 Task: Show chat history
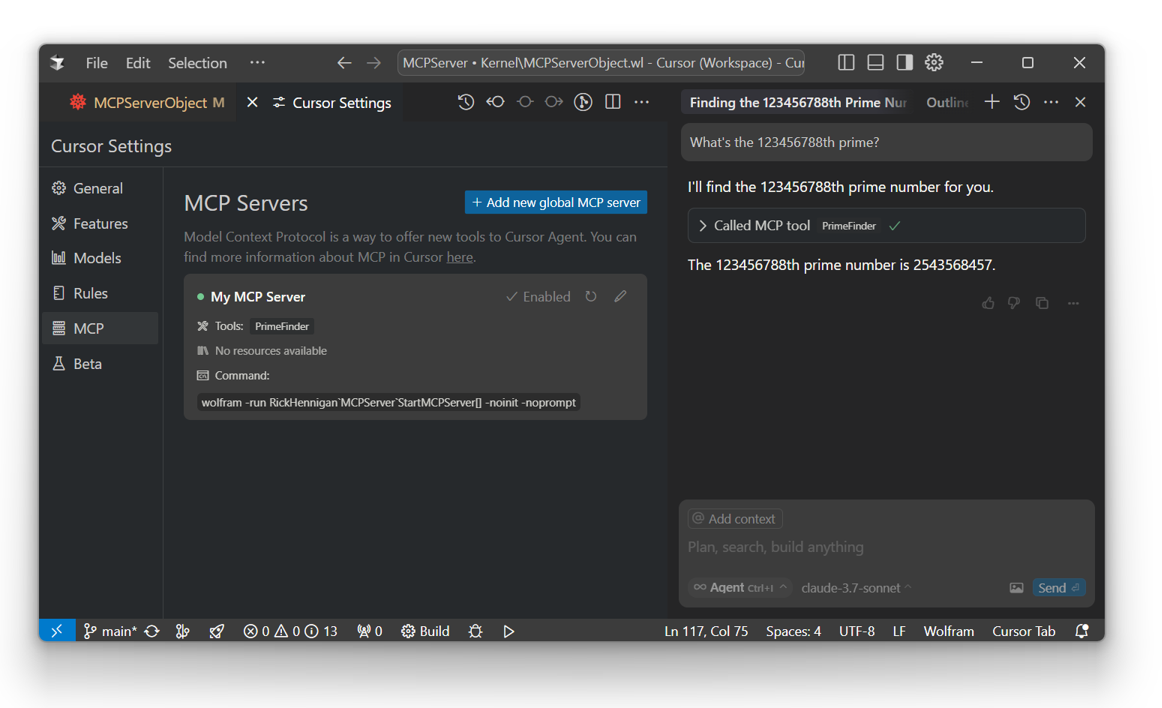click(x=1021, y=102)
